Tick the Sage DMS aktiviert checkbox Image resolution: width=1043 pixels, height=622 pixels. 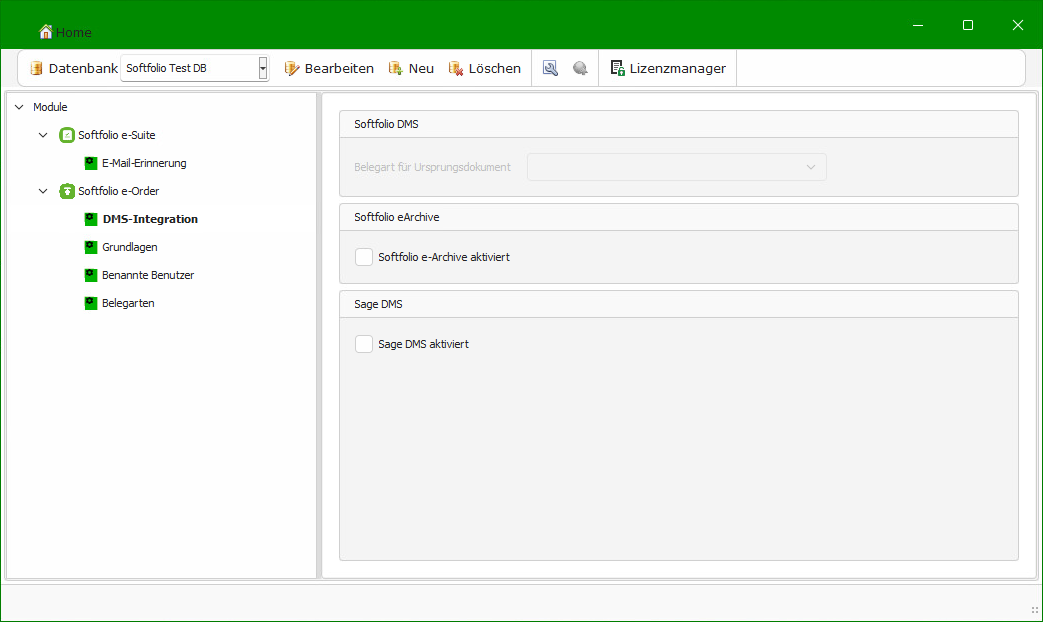[x=364, y=344]
